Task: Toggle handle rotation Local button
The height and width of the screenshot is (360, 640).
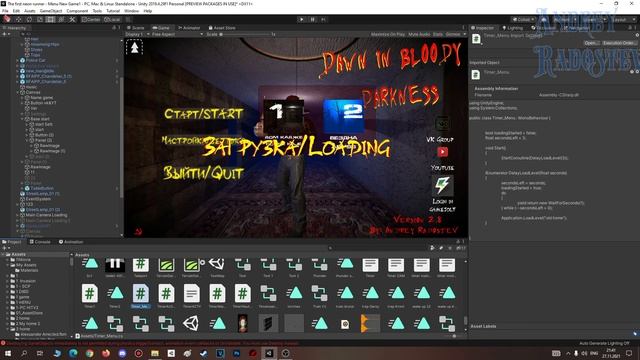Action: coord(112,19)
